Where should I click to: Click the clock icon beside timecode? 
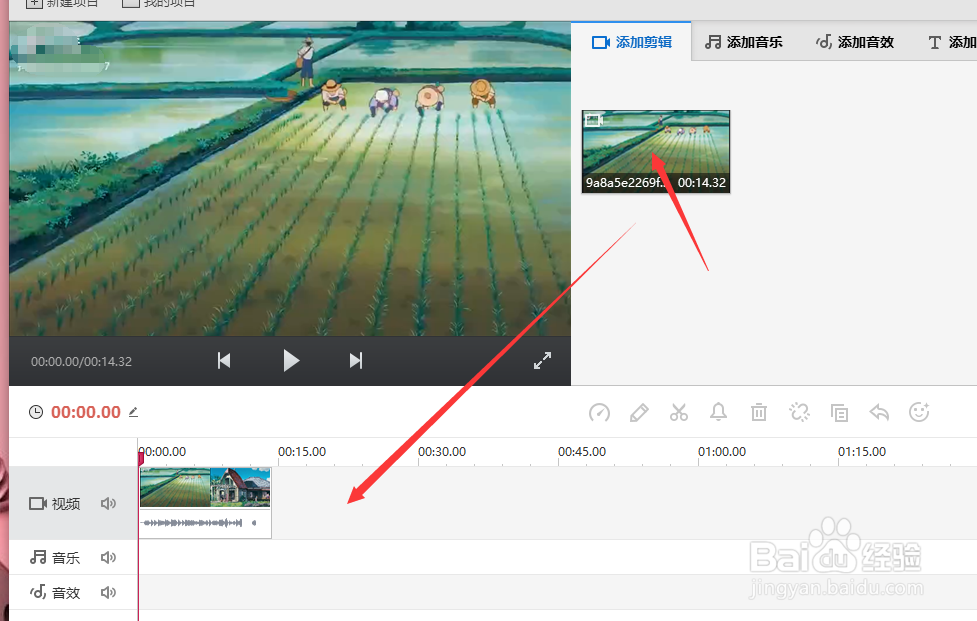click(x=36, y=412)
